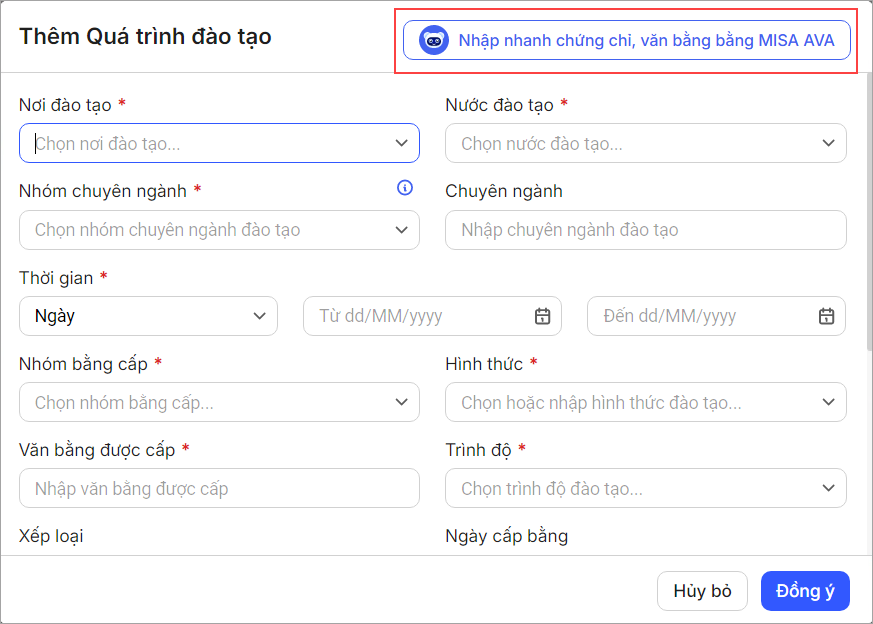
Task: Focus the Văn bằng được cấp input
Action: coord(219,488)
